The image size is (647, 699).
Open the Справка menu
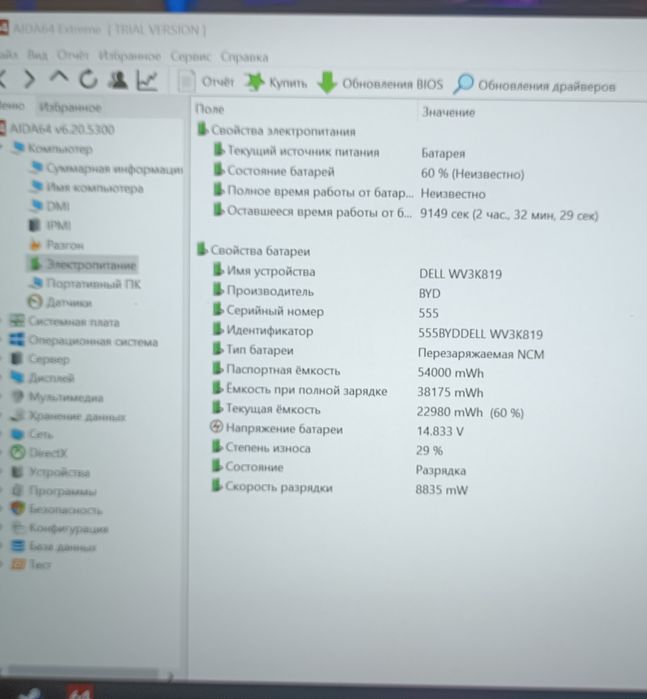point(244,57)
